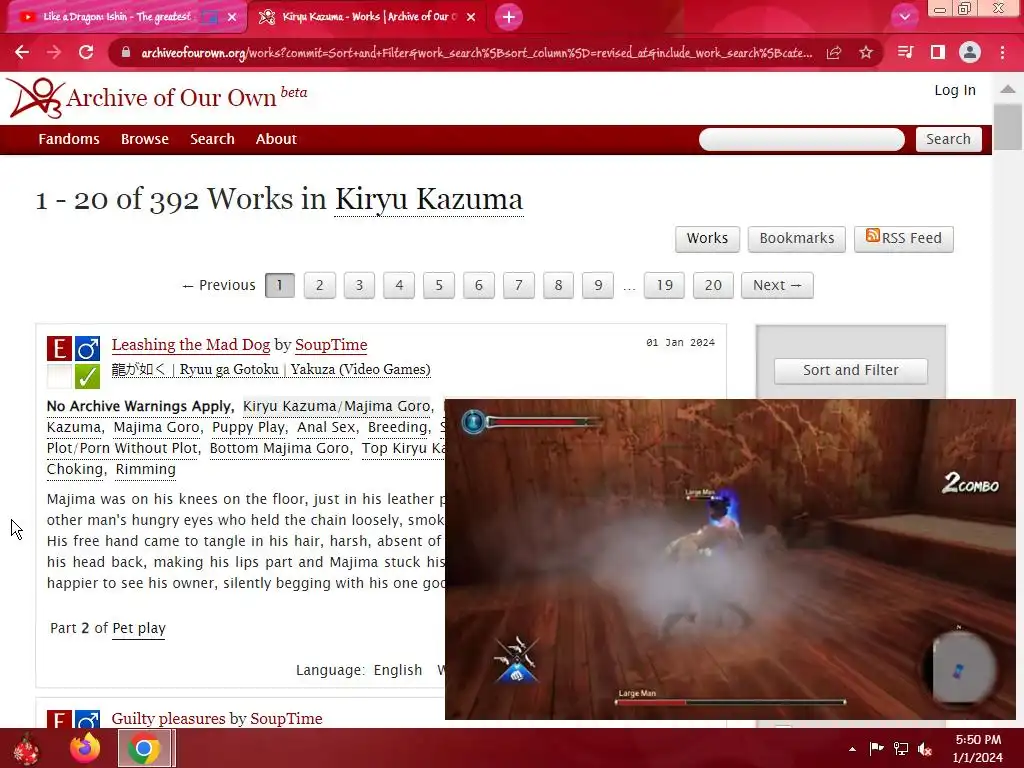Viewport: 1024px width, 768px height.
Task: Click the address bar padlock icon
Action: click(x=126, y=53)
